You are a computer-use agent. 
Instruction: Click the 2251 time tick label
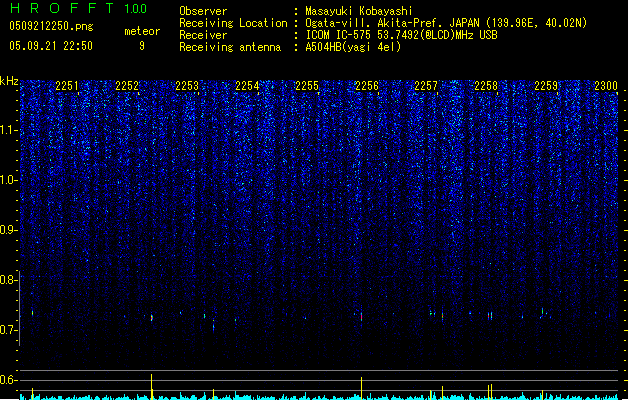[67, 86]
